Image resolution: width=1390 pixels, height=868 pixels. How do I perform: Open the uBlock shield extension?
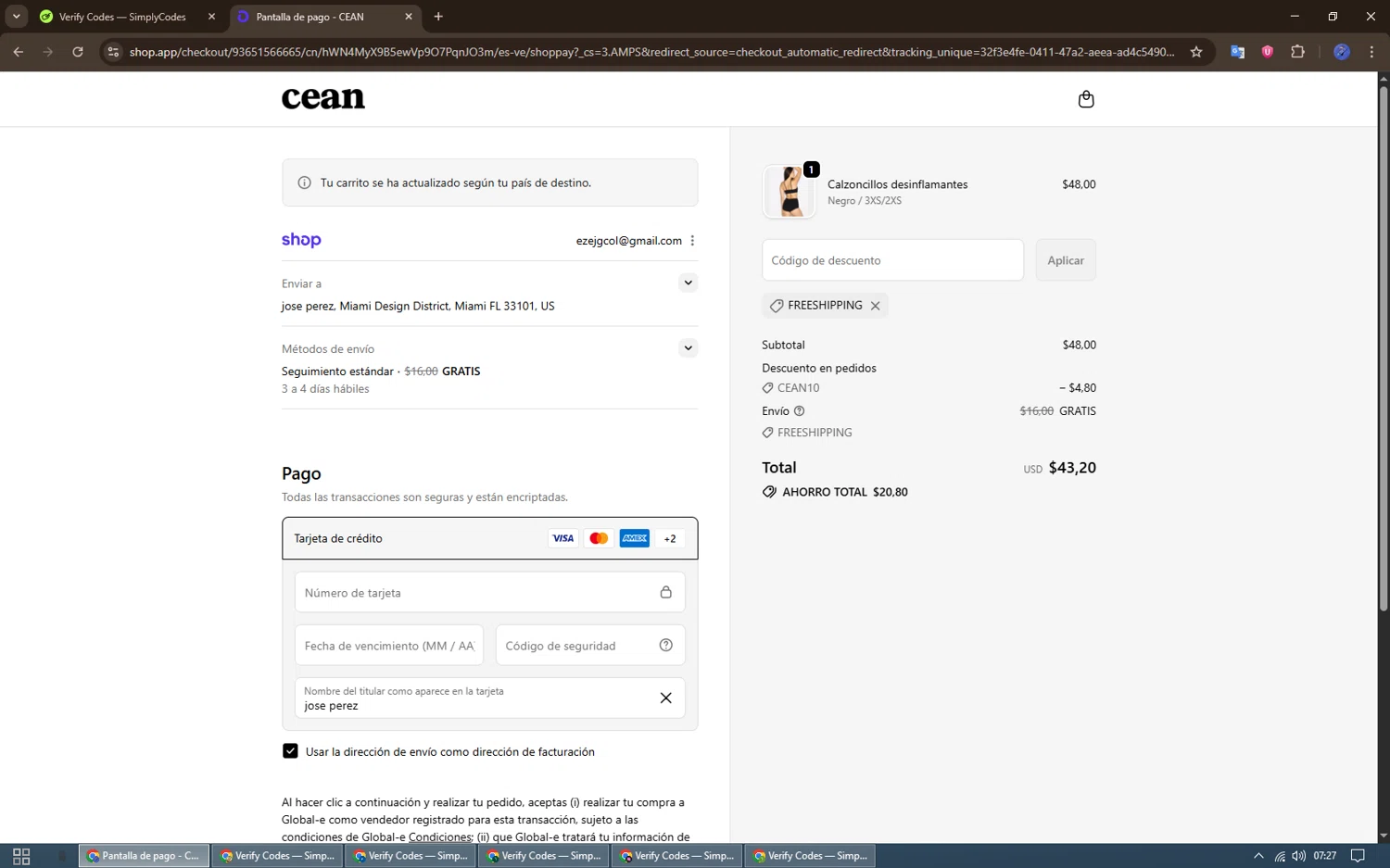pos(1267,52)
